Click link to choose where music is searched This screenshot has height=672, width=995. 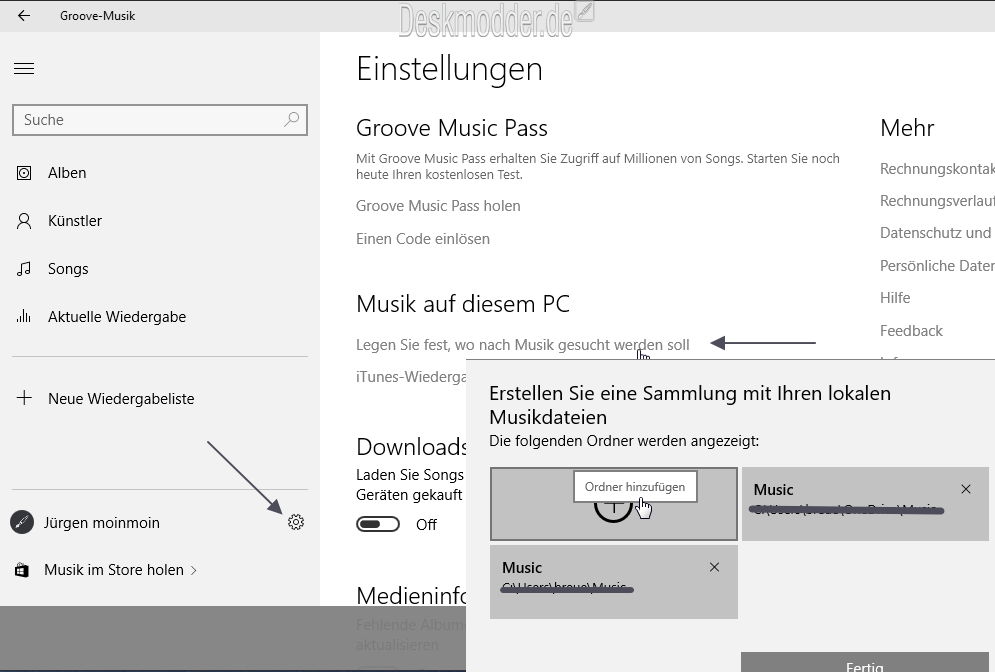(x=522, y=345)
